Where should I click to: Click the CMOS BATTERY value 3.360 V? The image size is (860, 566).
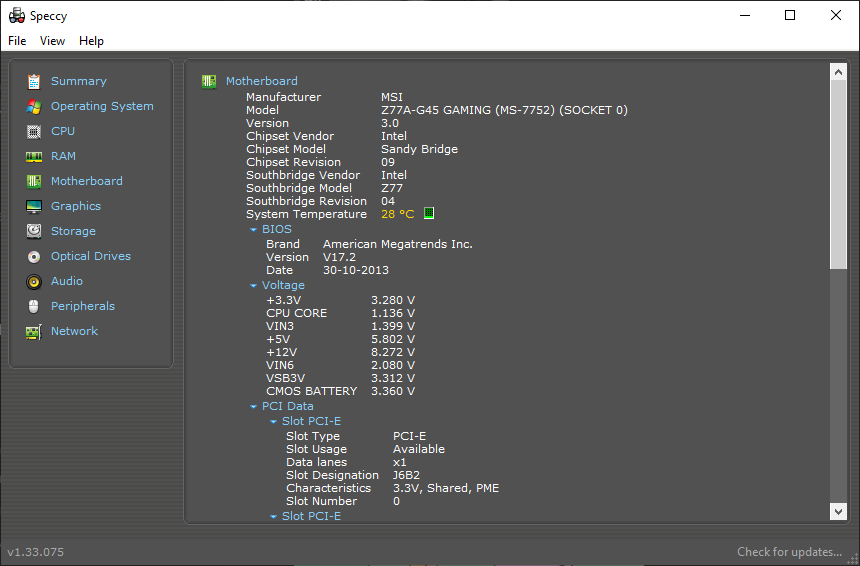[x=393, y=391]
